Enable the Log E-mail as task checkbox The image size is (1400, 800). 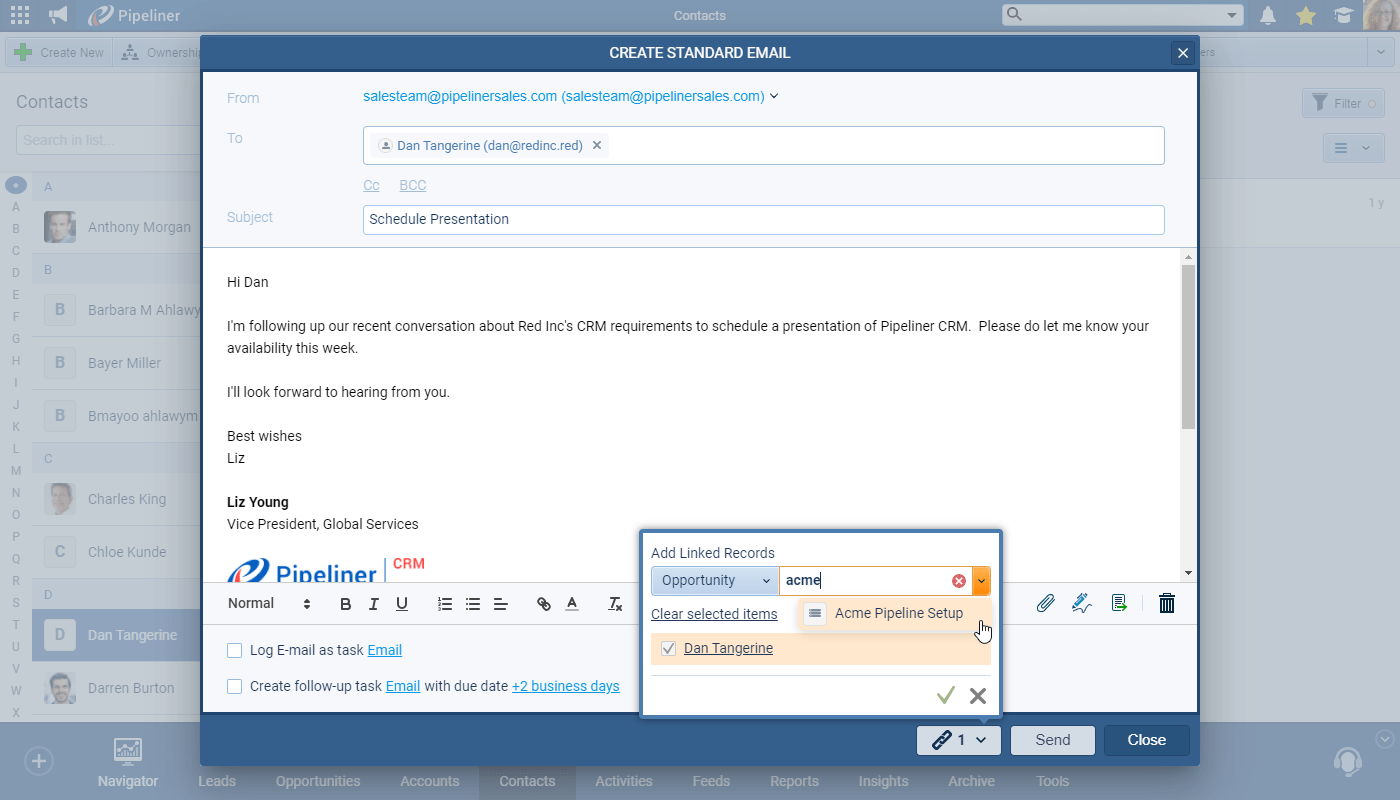tap(234, 650)
